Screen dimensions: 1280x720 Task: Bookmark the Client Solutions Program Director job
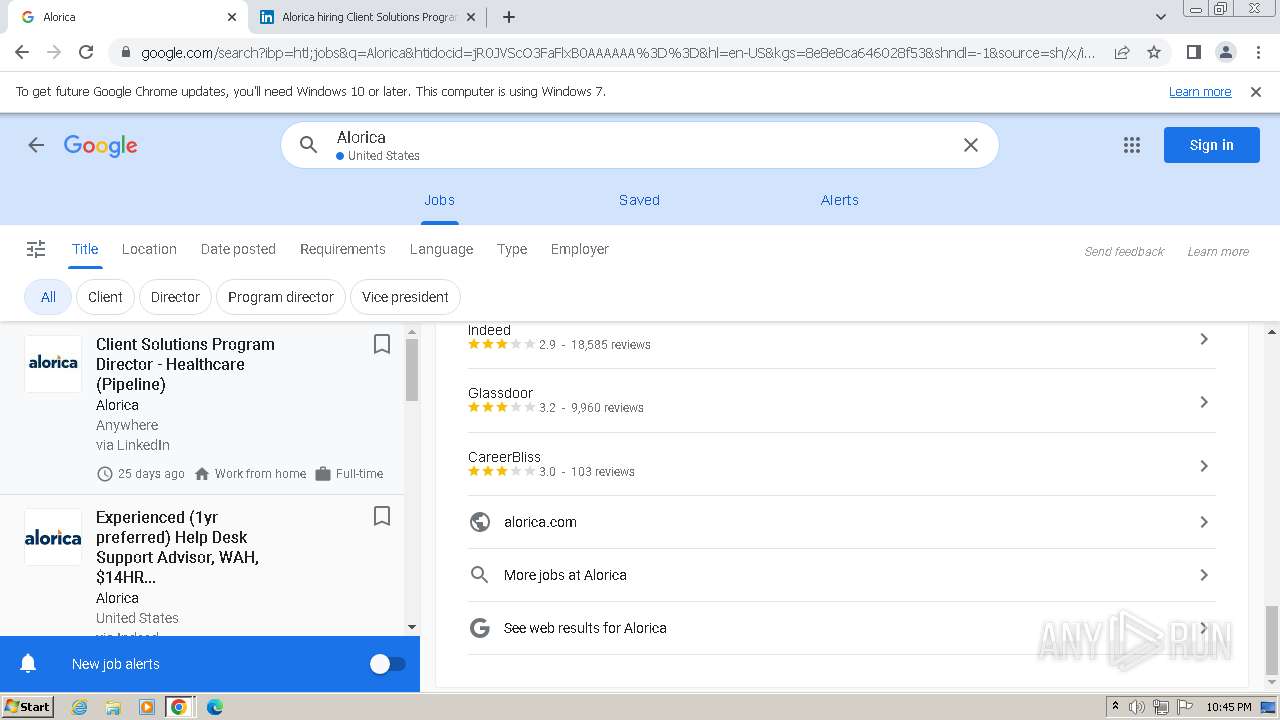[x=381, y=344]
